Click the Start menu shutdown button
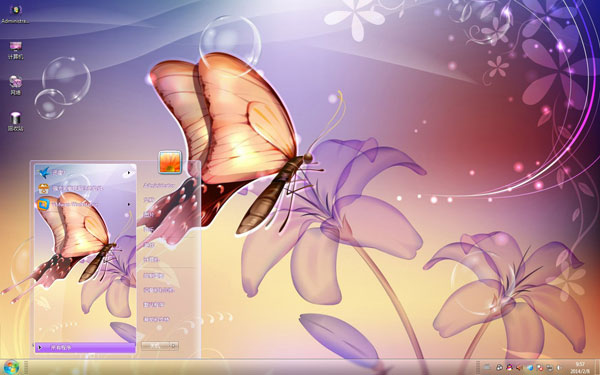The image size is (600, 375). 155,346
